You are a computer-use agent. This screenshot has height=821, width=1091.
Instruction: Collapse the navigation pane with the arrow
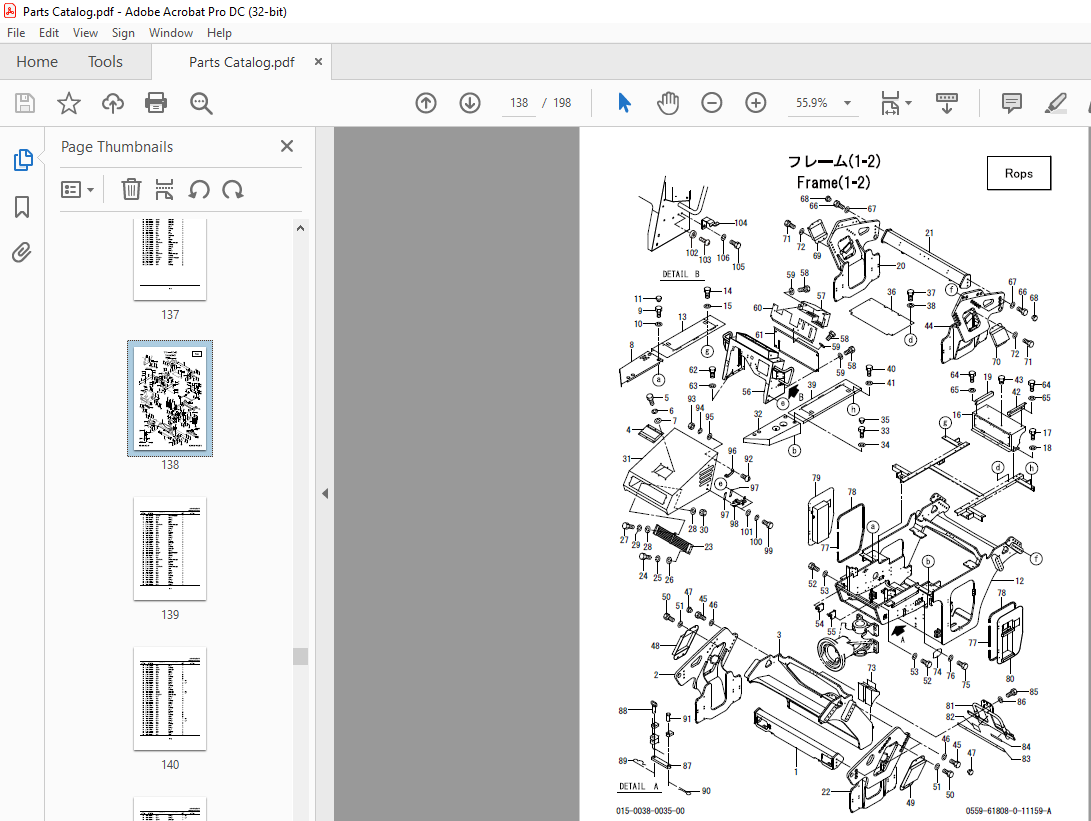325,493
